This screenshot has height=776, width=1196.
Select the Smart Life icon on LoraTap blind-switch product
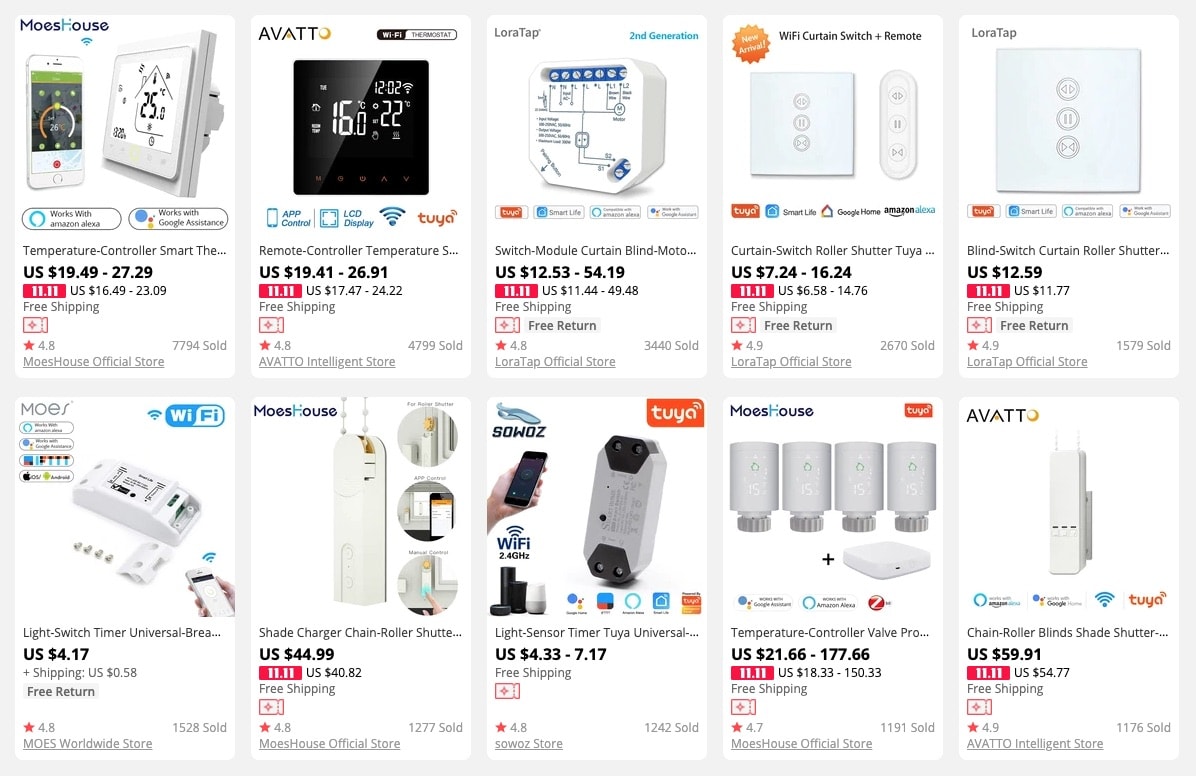1033,211
